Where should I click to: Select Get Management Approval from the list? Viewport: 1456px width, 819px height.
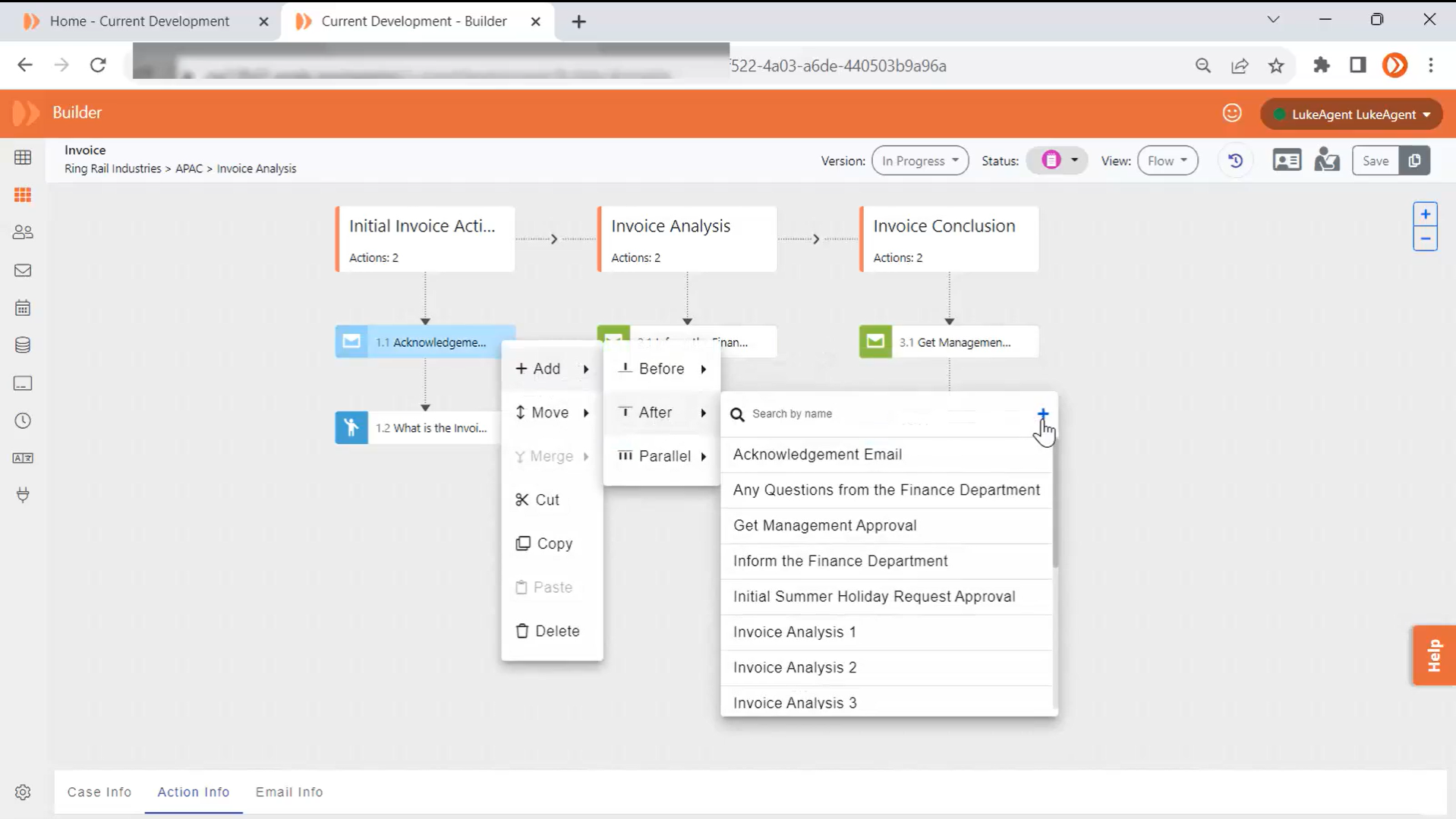tap(824, 525)
